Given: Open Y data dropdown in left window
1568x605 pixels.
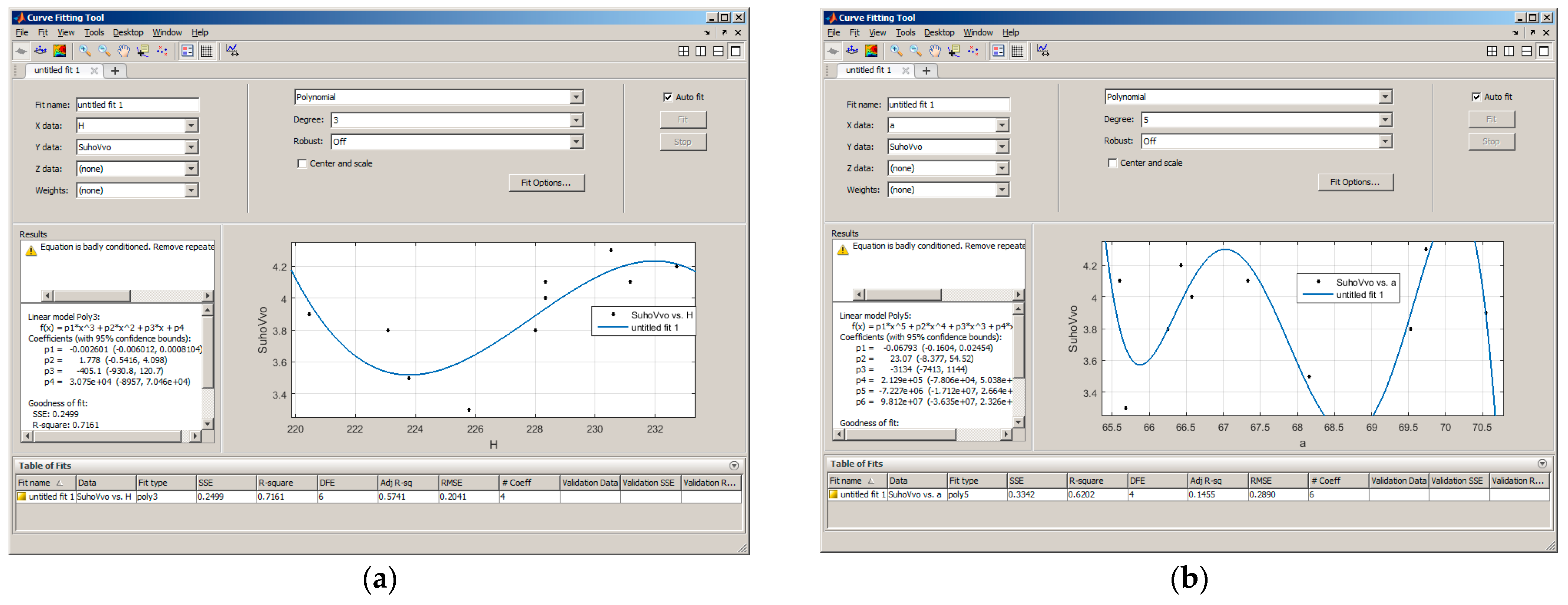Looking at the screenshot, I should click(191, 147).
